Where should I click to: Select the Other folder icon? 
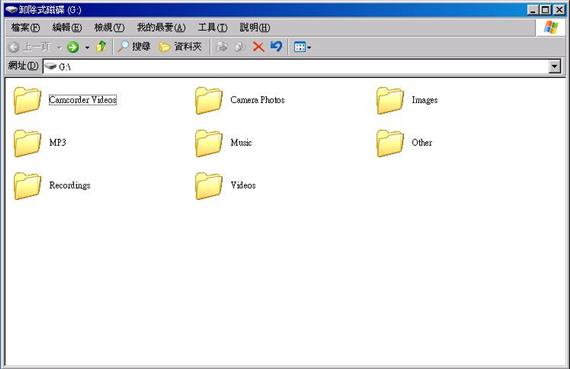tap(390, 143)
